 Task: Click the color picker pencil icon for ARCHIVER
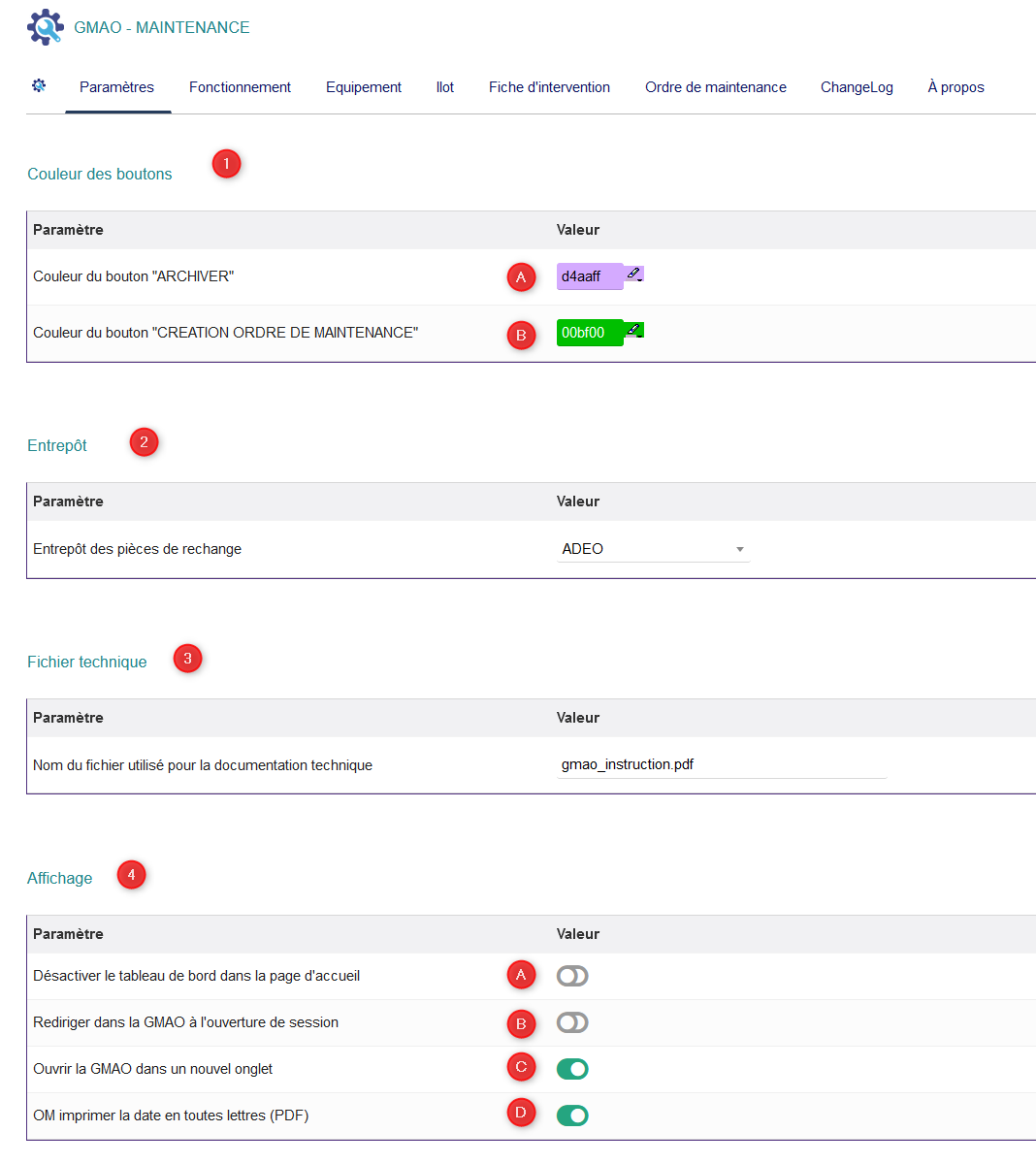pos(634,275)
